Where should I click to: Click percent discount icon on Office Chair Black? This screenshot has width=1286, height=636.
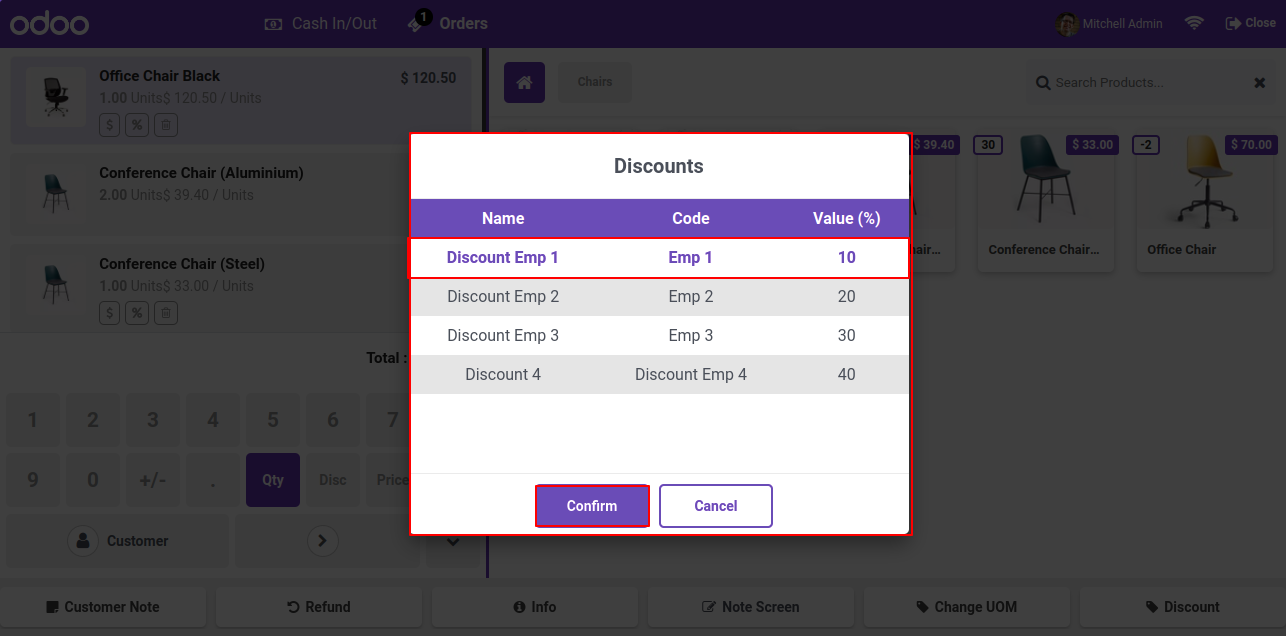click(x=138, y=125)
